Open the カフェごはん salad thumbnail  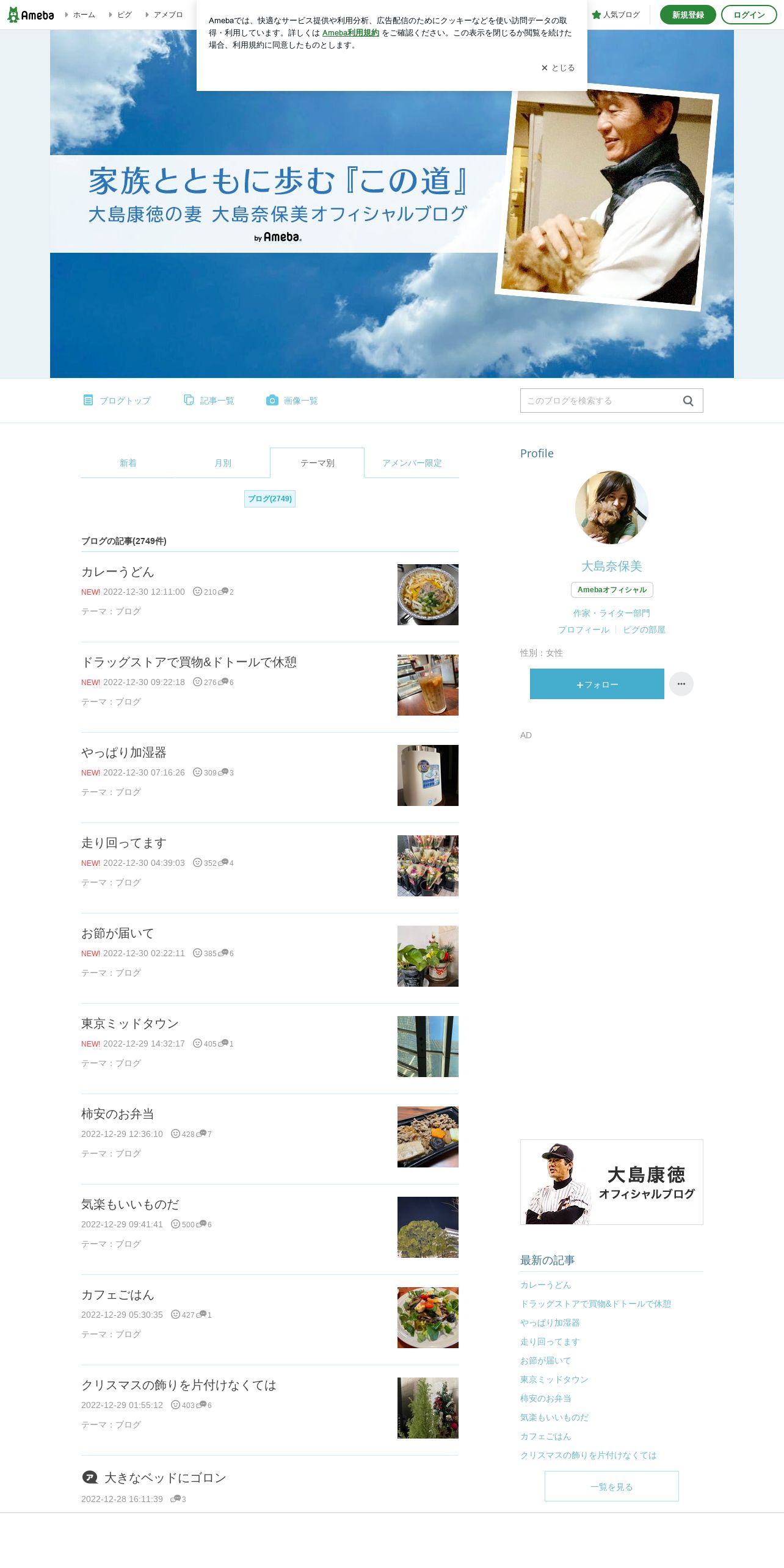[428, 1318]
